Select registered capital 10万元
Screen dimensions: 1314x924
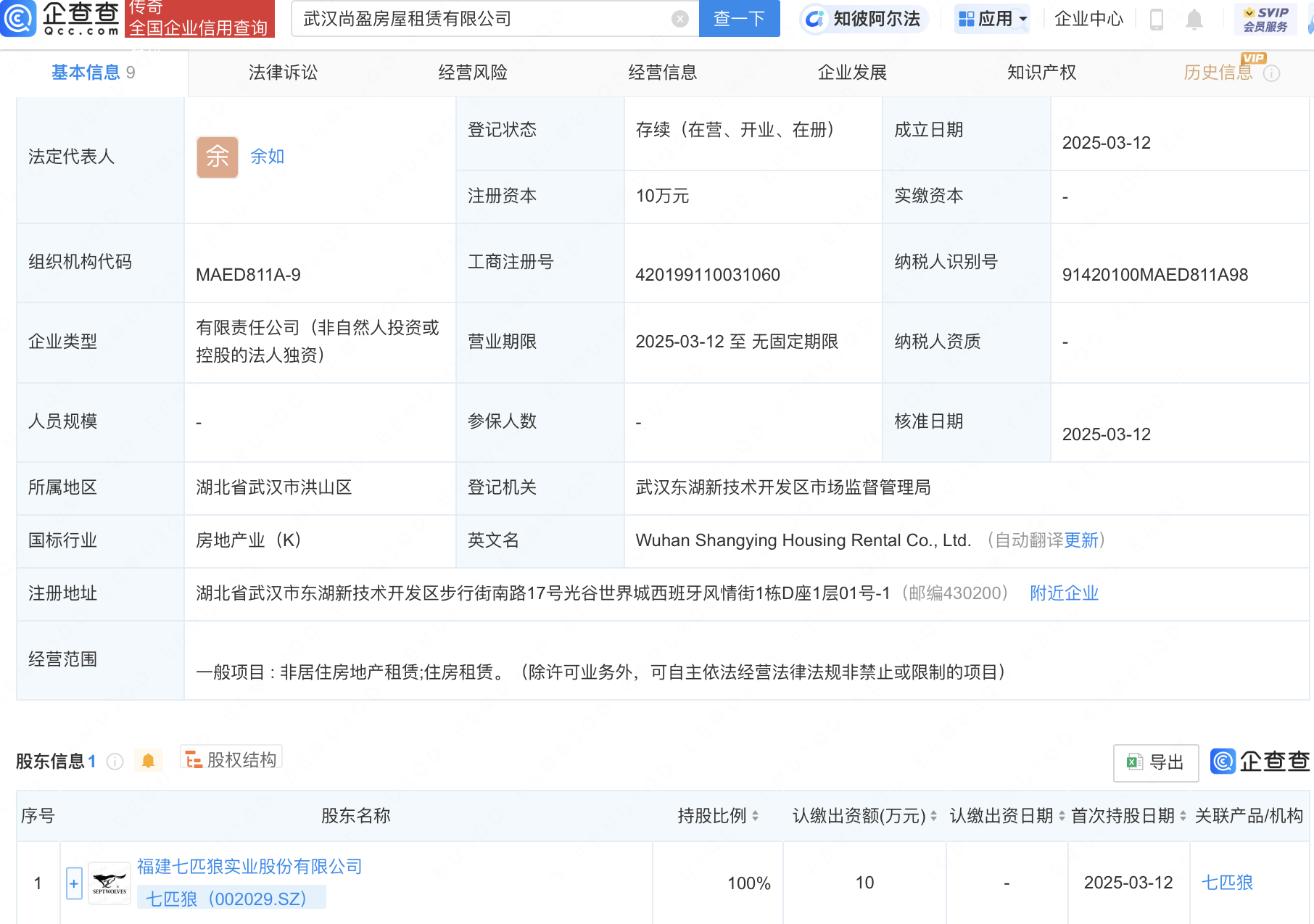pos(662,197)
